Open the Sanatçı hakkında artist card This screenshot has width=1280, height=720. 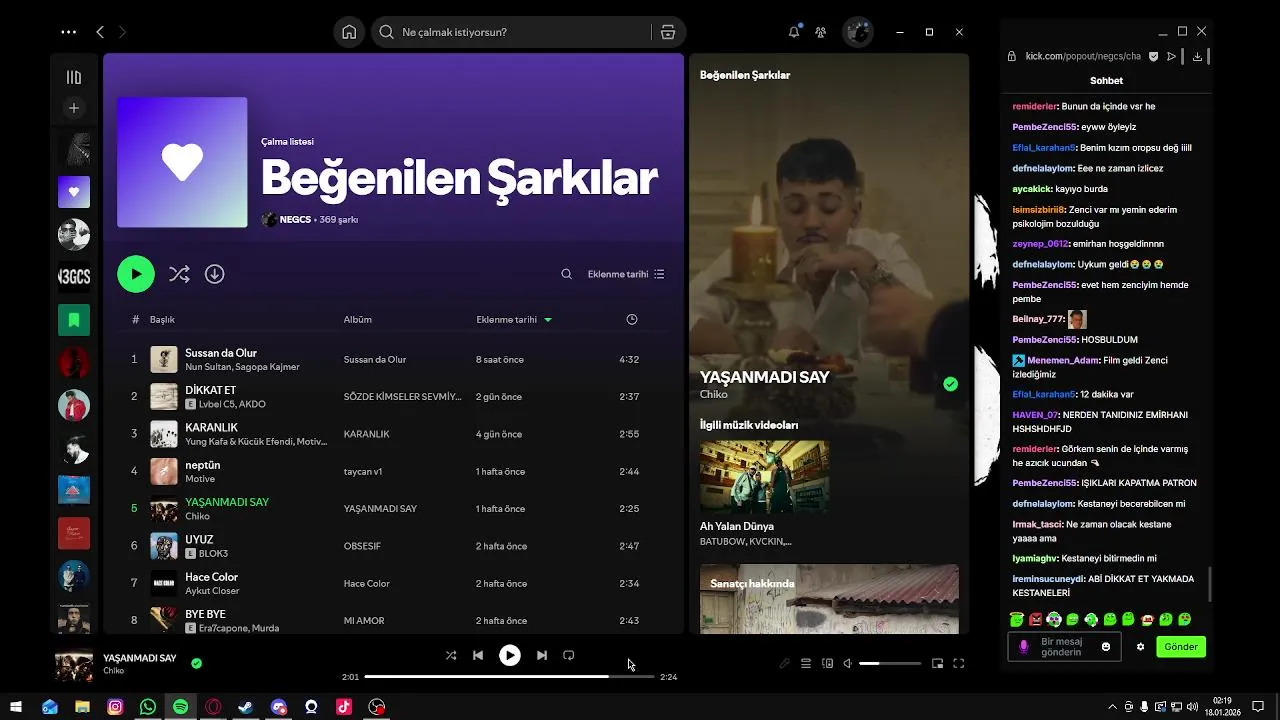pos(829,598)
